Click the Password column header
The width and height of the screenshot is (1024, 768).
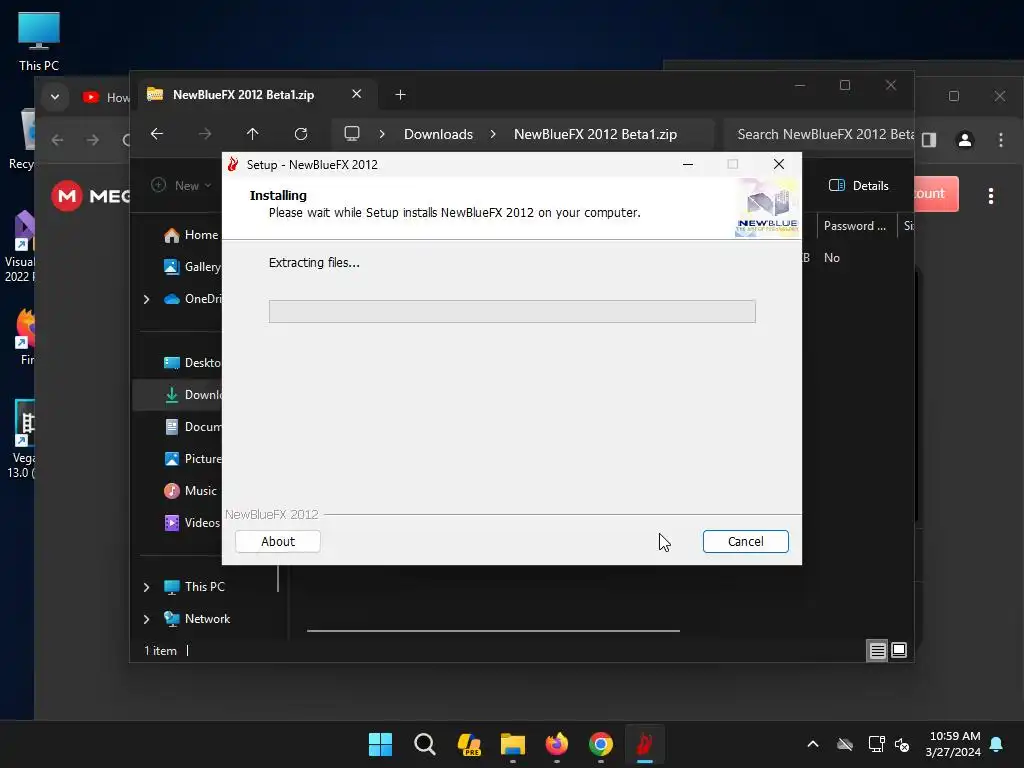coord(855,226)
